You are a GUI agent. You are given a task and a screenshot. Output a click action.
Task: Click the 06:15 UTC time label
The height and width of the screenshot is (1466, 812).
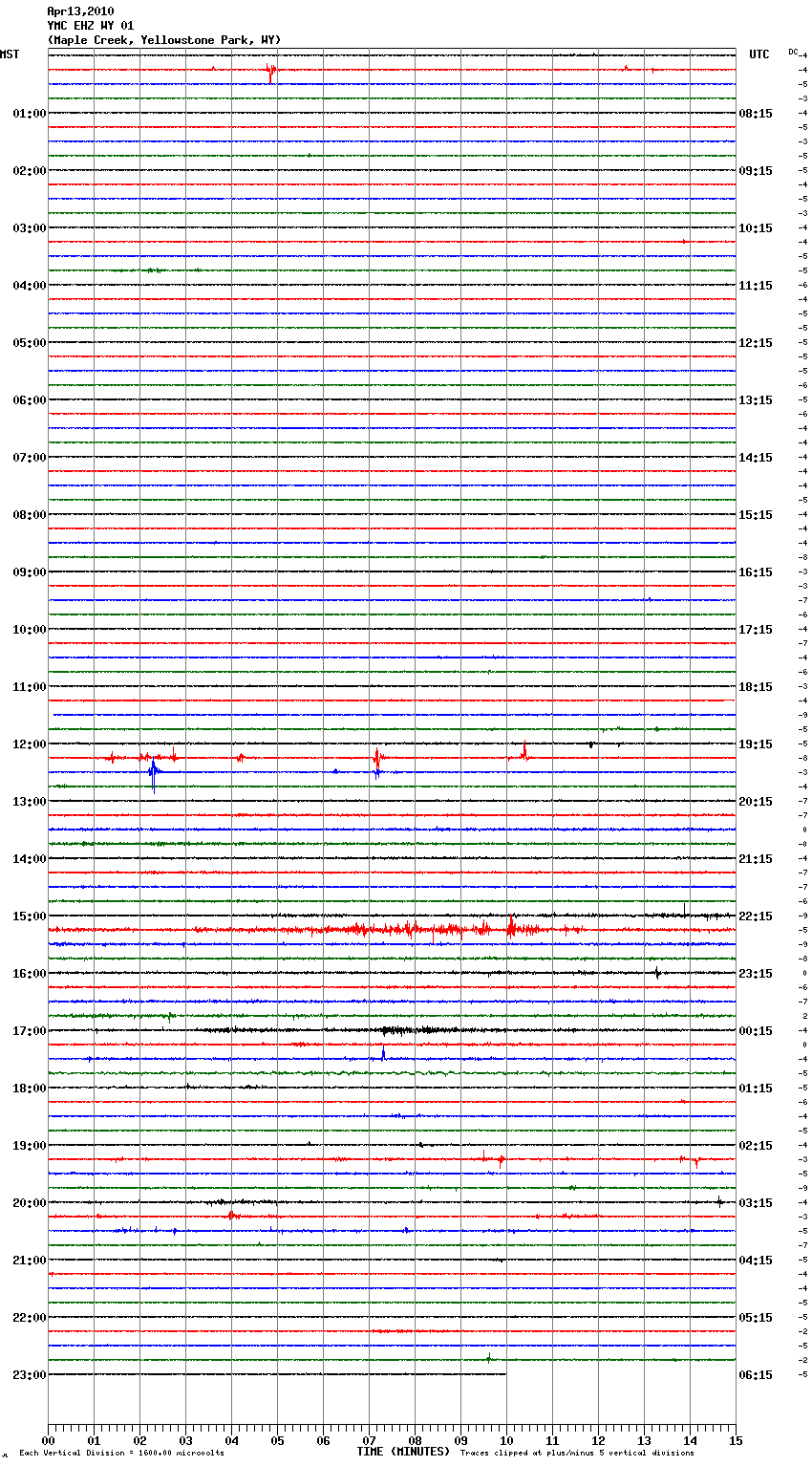coord(756,1375)
